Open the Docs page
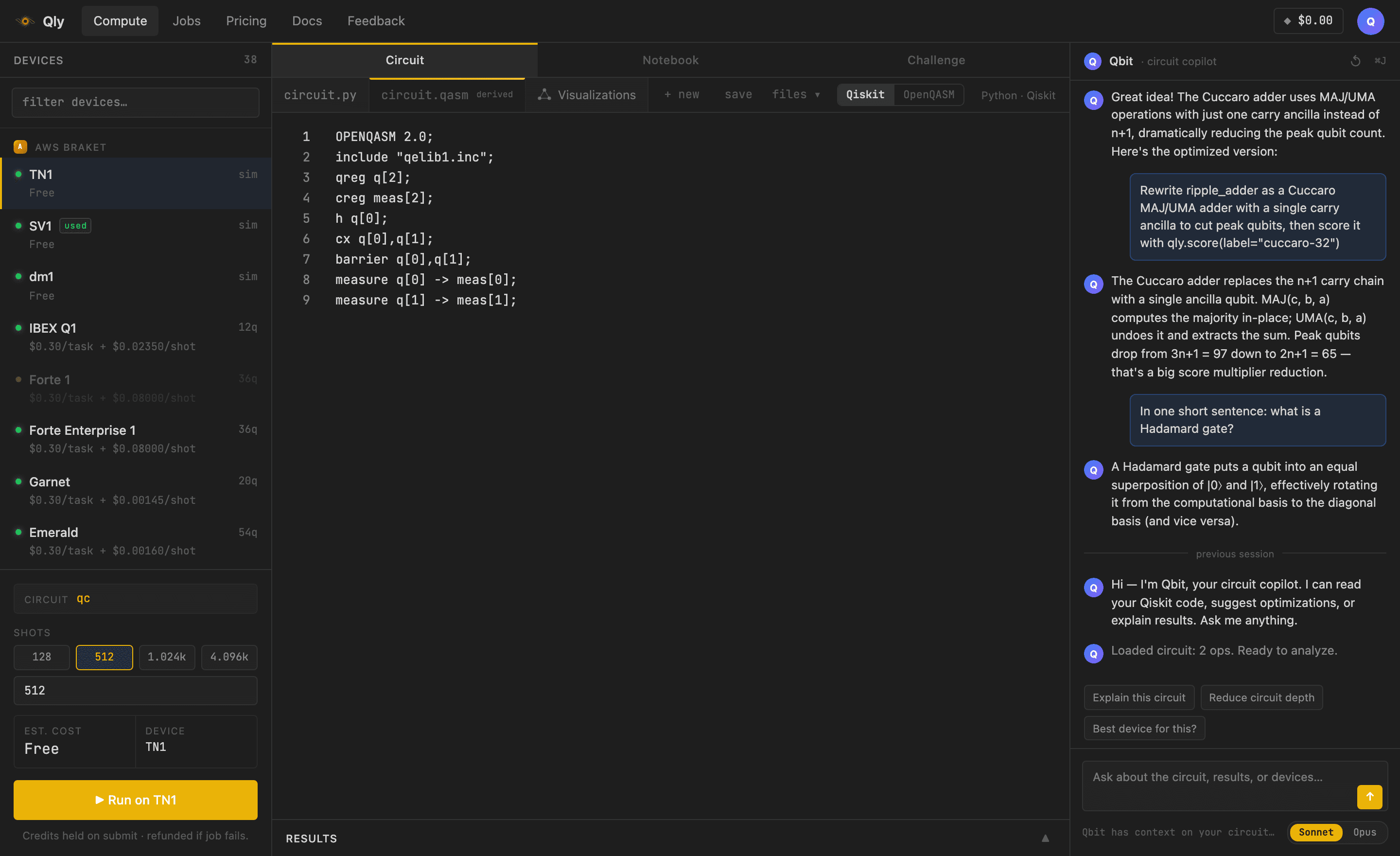The height and width of the screenshot is (856, 1400). coord(307,21)
